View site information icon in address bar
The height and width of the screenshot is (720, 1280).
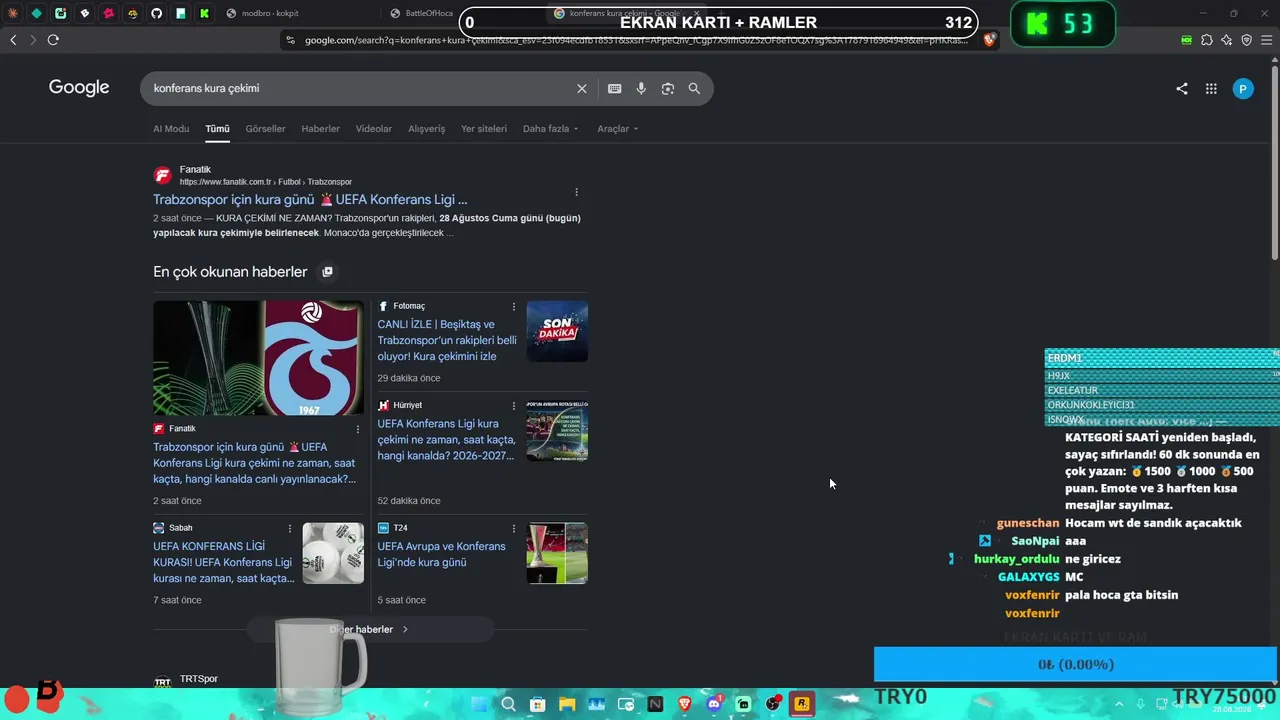[x=291, y=40]
